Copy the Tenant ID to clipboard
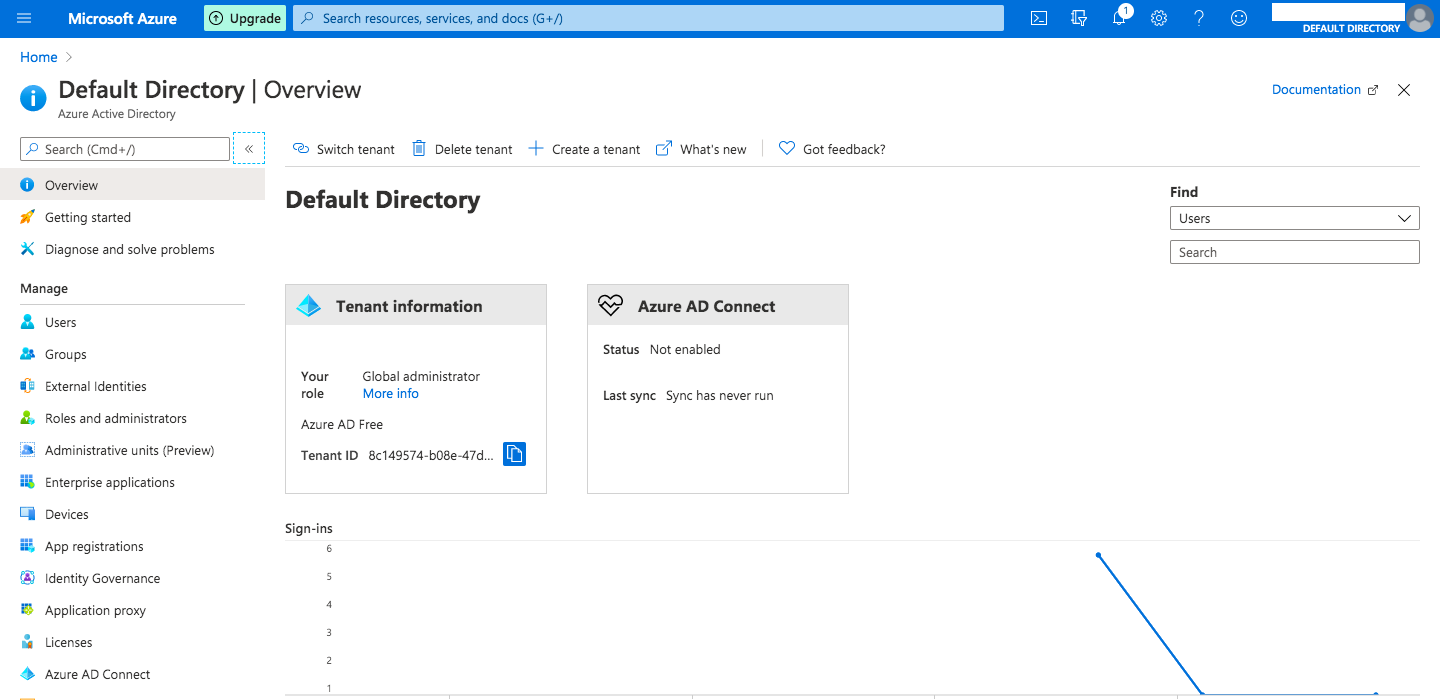Image resolution: width=1440 pixels, height=700 pixels. (514, 454)
